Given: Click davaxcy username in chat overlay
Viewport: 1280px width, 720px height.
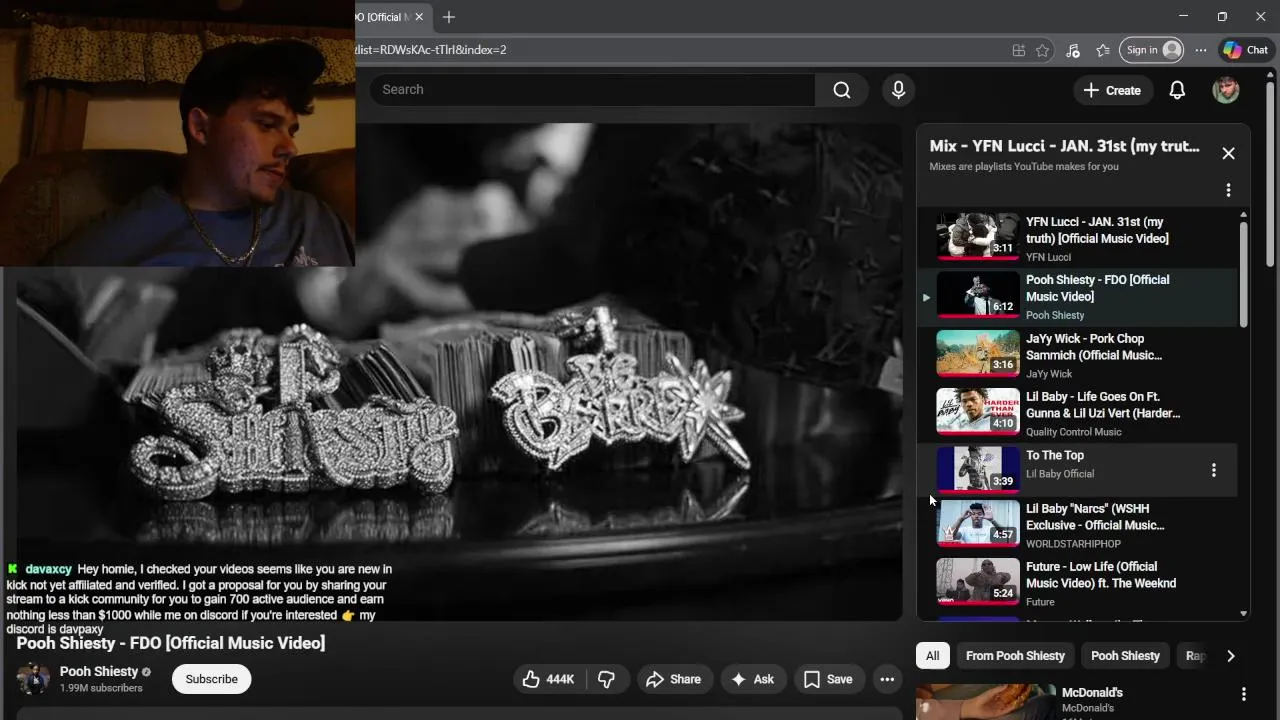Looking at the screenshot, I should 48,569.
